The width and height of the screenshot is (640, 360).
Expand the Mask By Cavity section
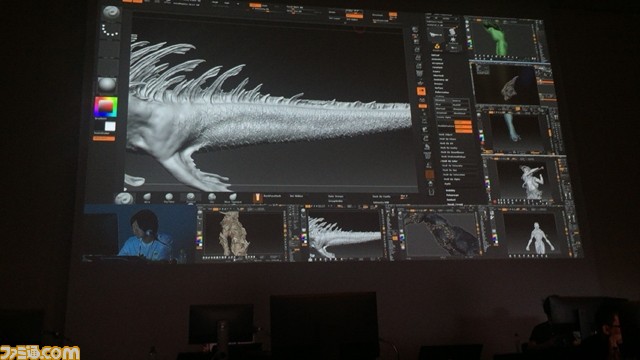(449, 148)
